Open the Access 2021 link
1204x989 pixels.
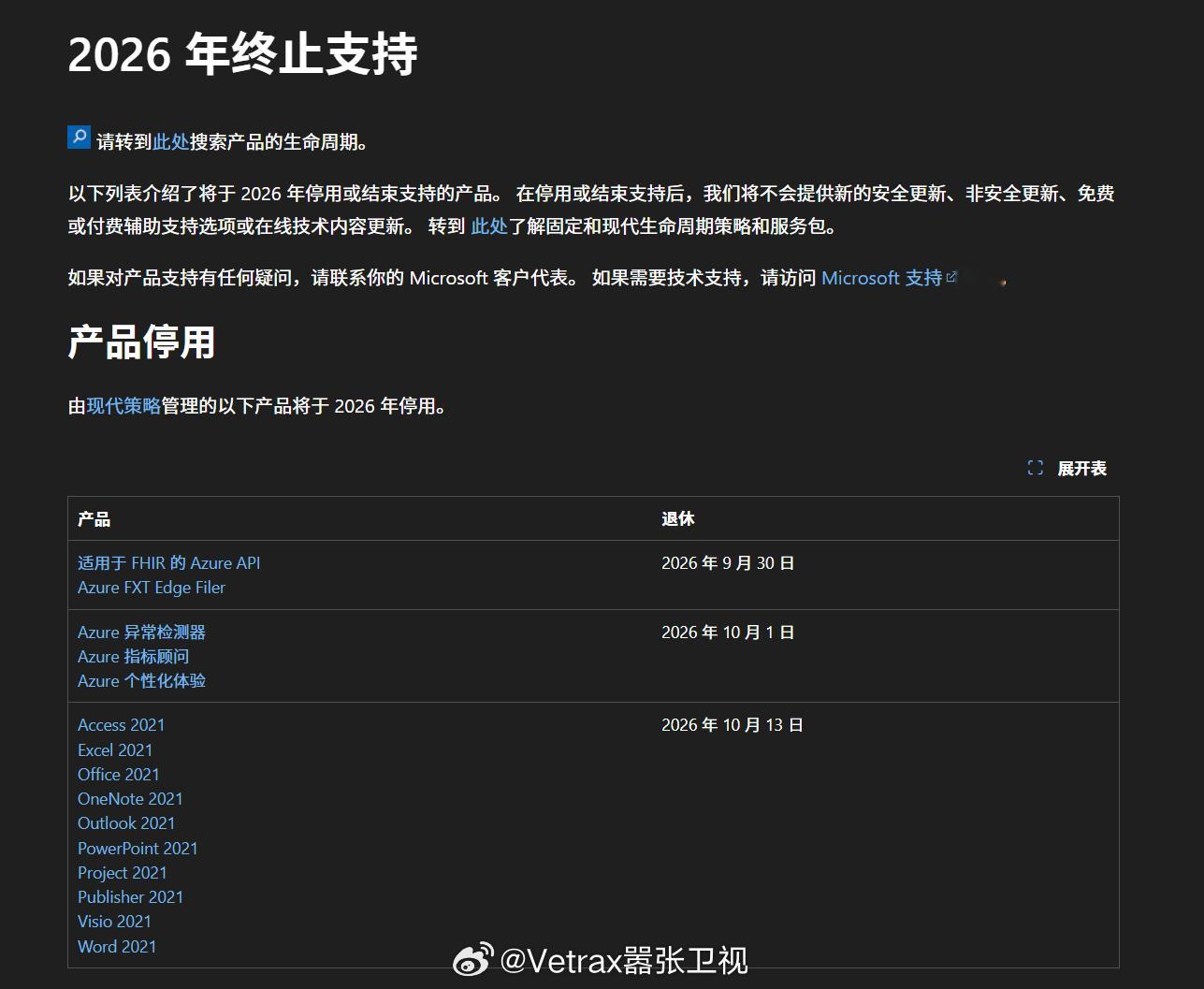[122, 725]
